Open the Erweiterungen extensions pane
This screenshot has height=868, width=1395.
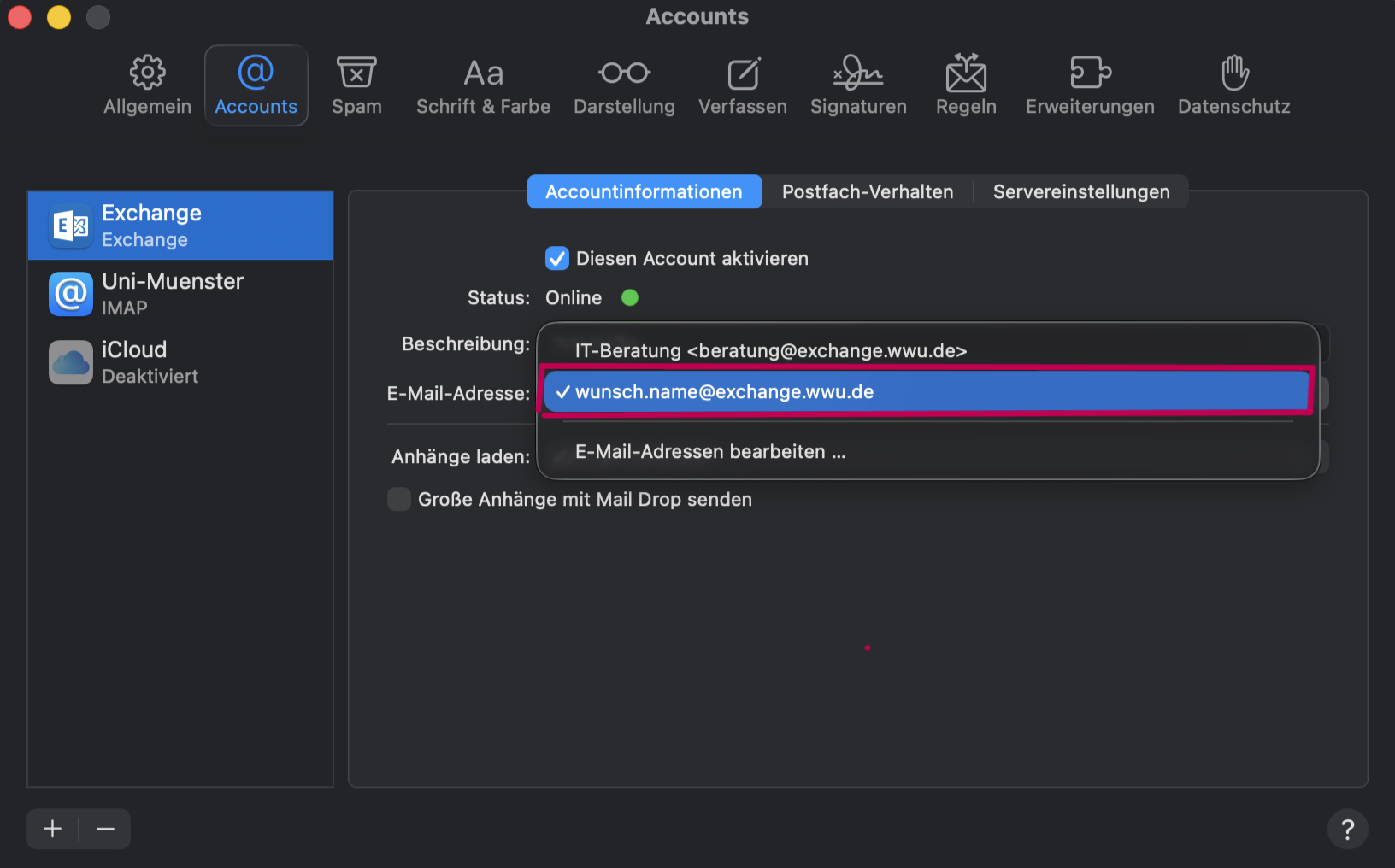click(1090, 85)
